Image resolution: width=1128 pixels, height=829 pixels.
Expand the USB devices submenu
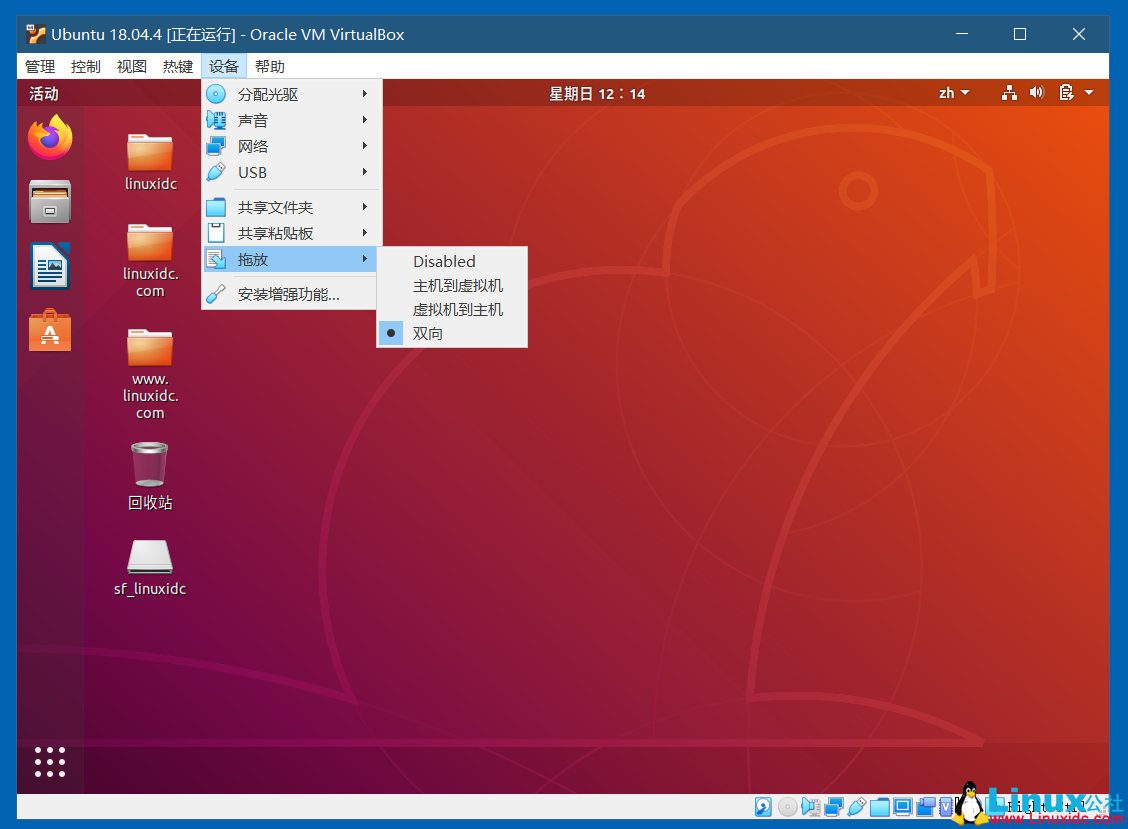click(x=251, y=172)
